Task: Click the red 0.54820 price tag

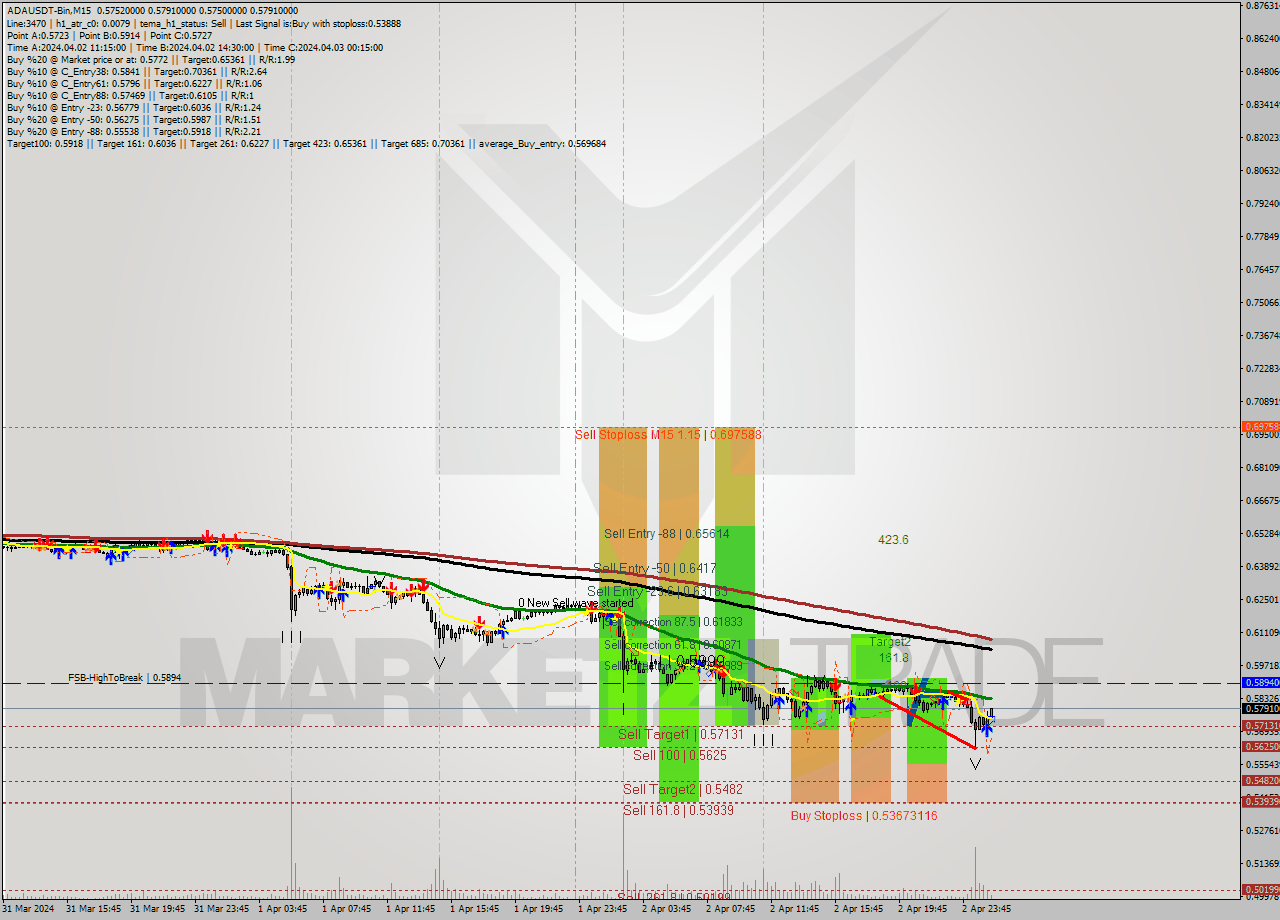Action: coord(1260,780)
